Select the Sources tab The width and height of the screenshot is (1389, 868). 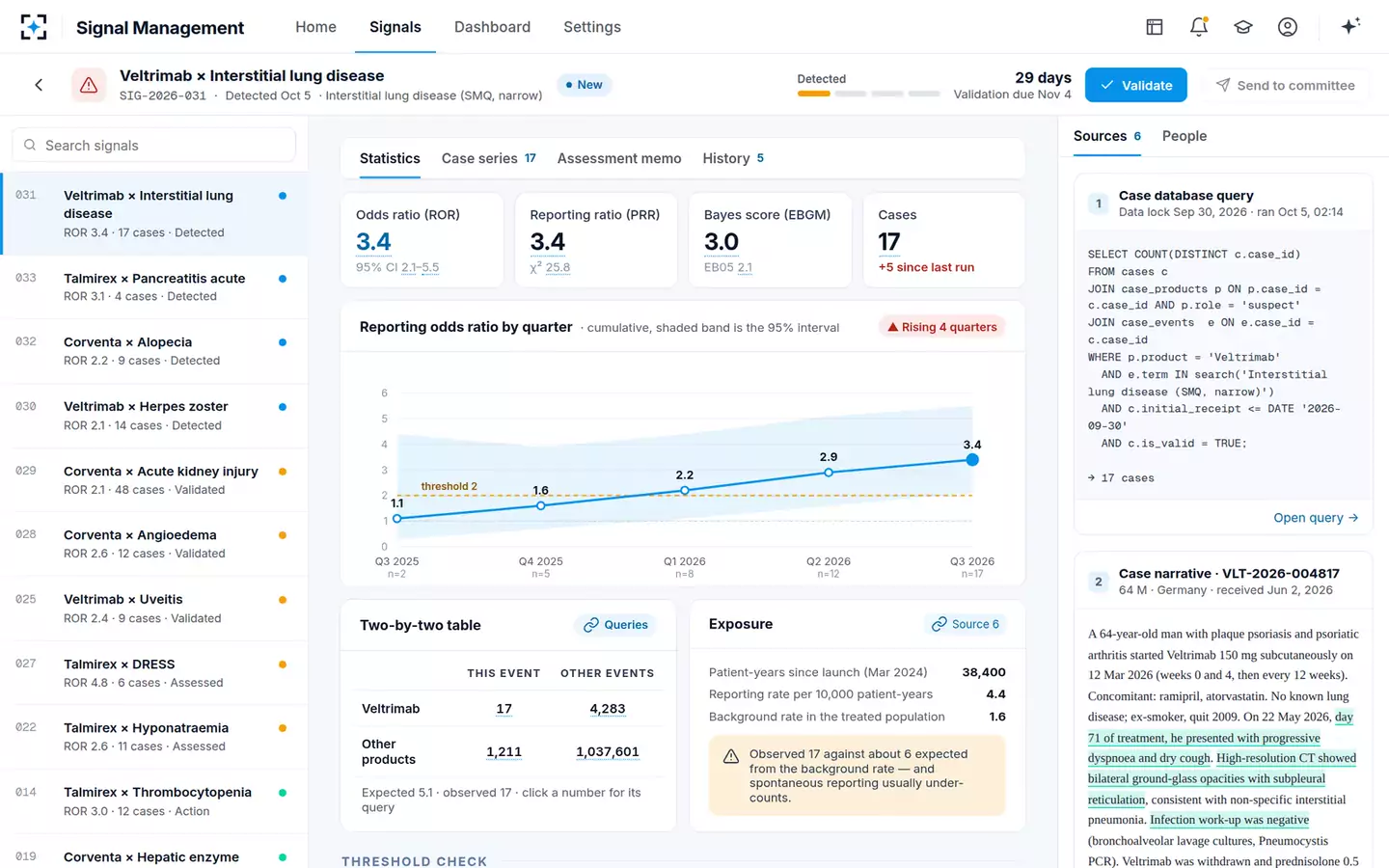pyautogui.click(x=1107, y=136)
